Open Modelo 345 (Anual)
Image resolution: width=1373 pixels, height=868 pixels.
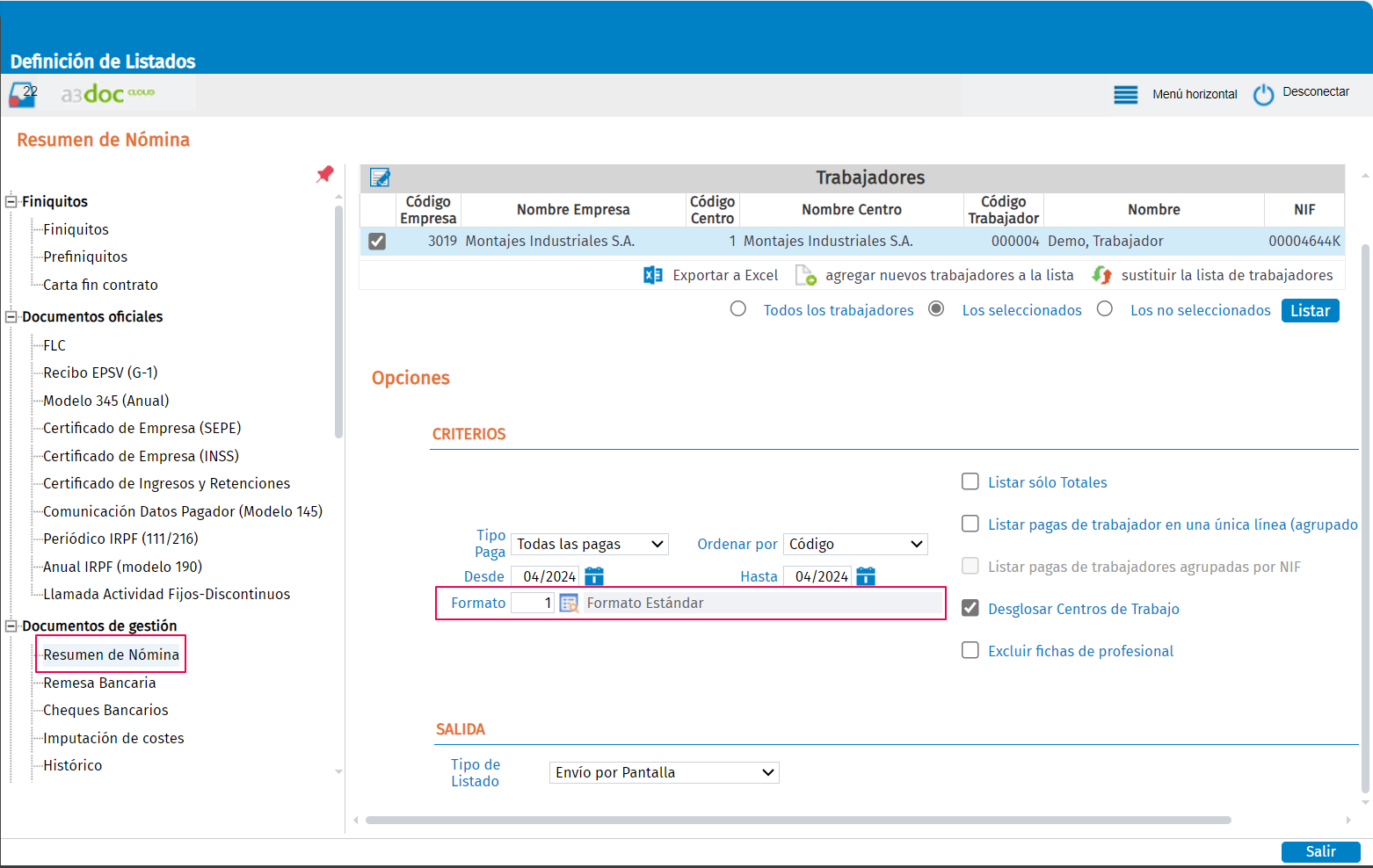pyautogui.click(x=106, y=401)
